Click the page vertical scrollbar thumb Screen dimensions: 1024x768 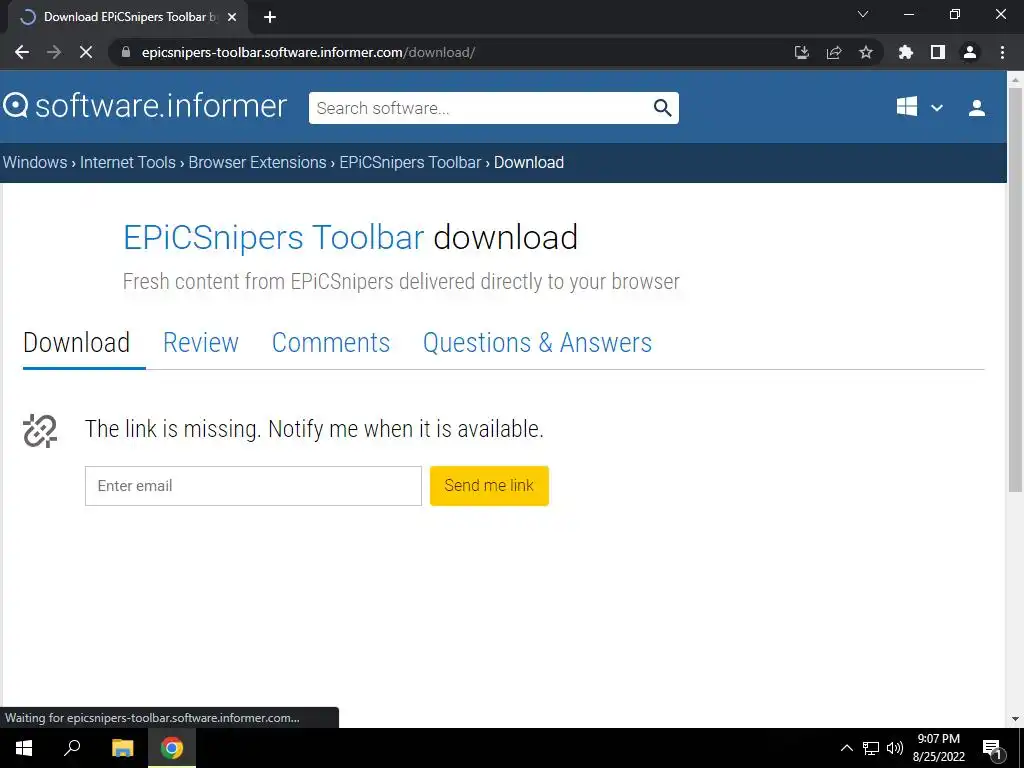[1015, 289]
